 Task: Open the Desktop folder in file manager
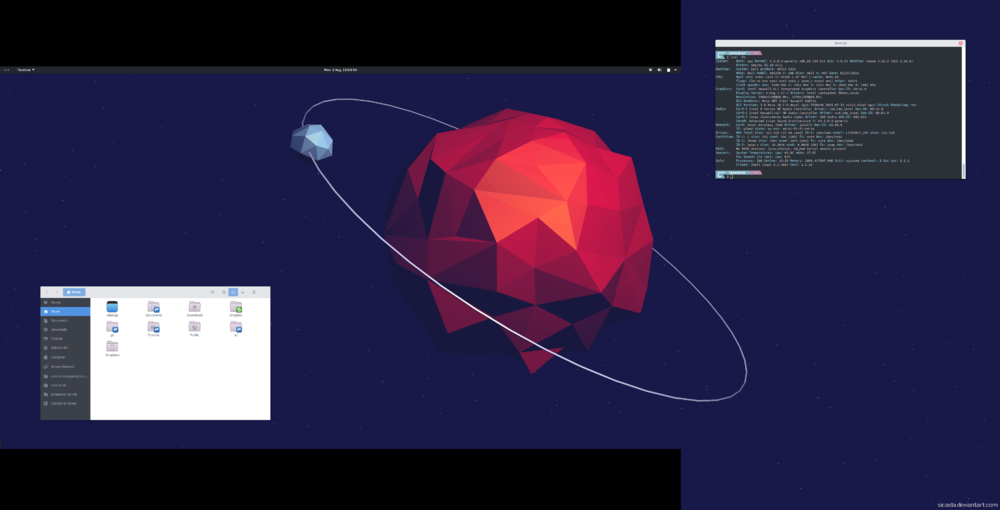pos(112,307)
